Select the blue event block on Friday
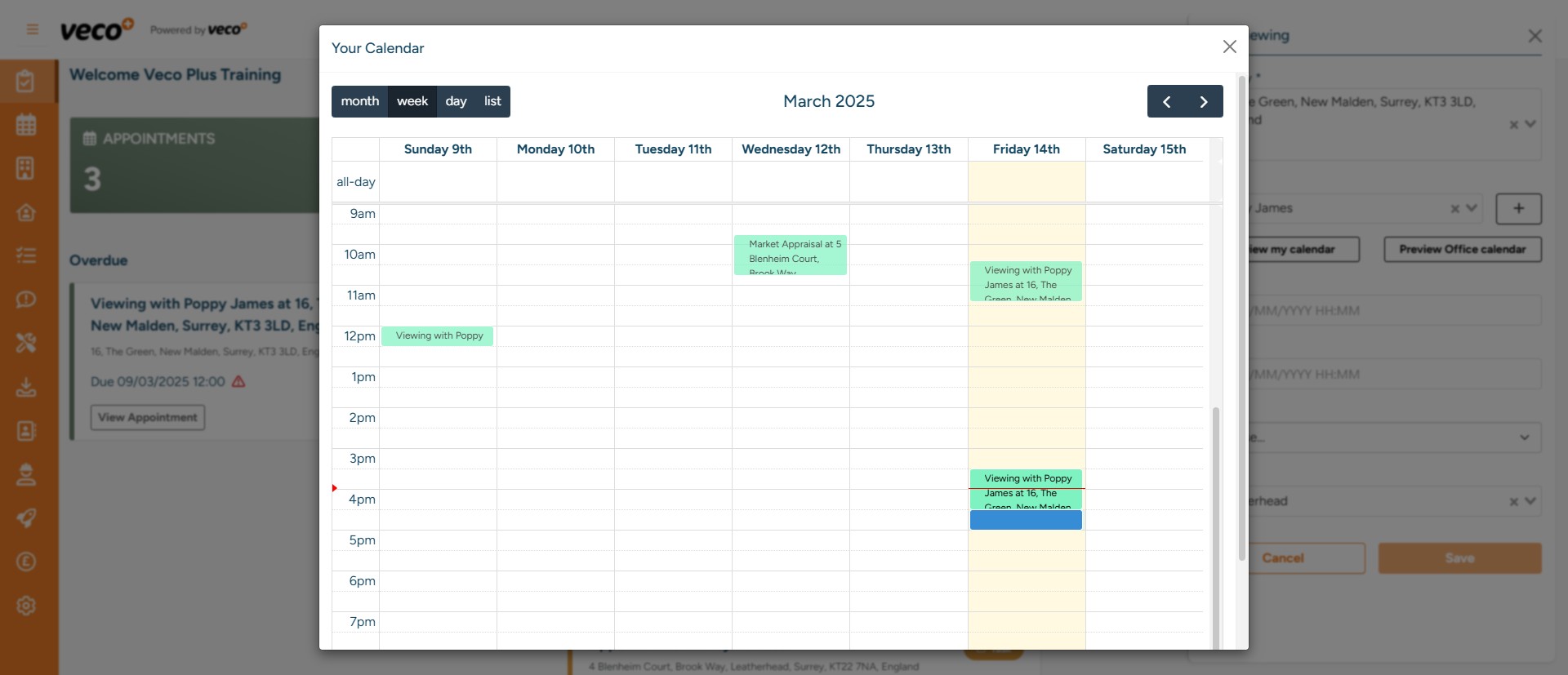This screenshot has width=1568, height=675. click(1026, 520)
